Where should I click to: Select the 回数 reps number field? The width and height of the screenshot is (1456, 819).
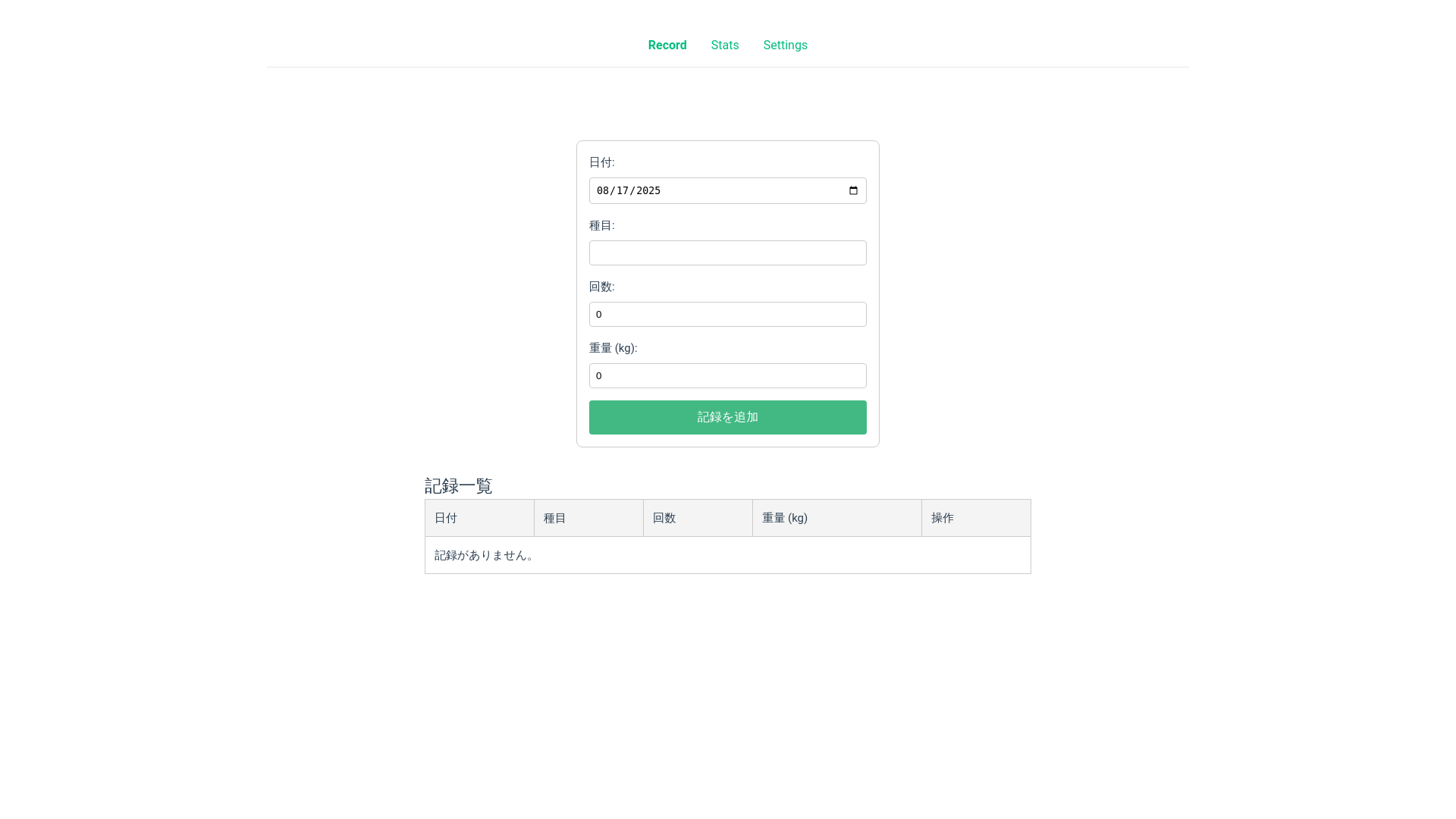[x=728, y=314]
